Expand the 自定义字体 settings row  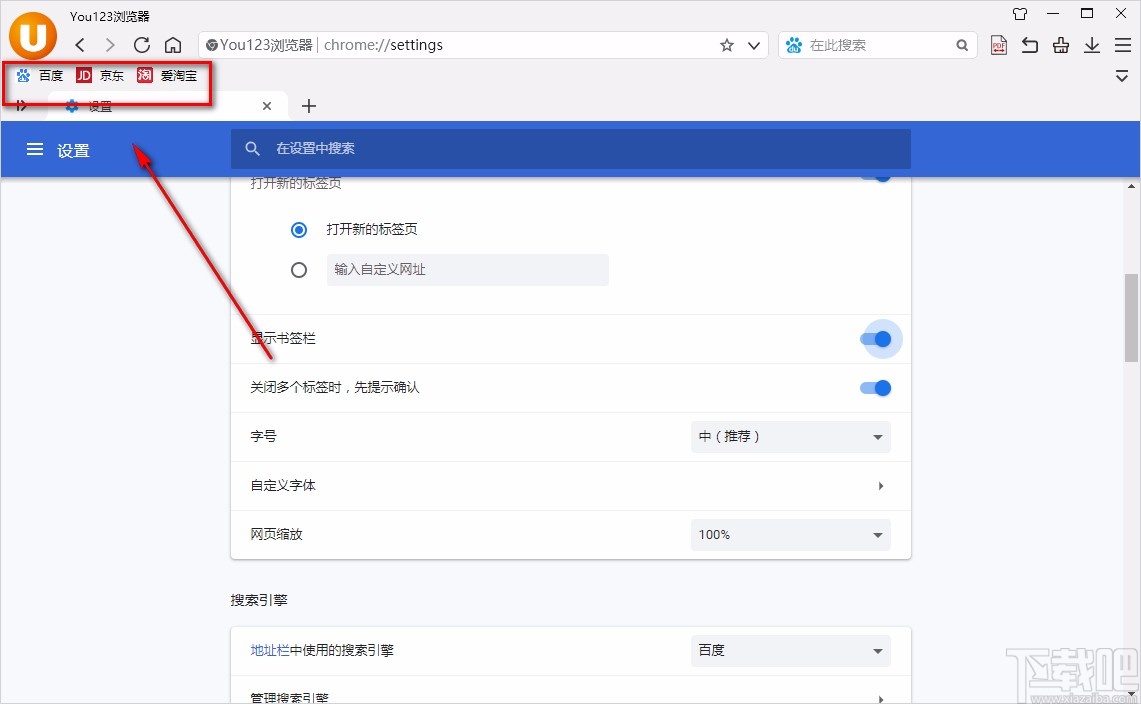[x=880, y=485]
